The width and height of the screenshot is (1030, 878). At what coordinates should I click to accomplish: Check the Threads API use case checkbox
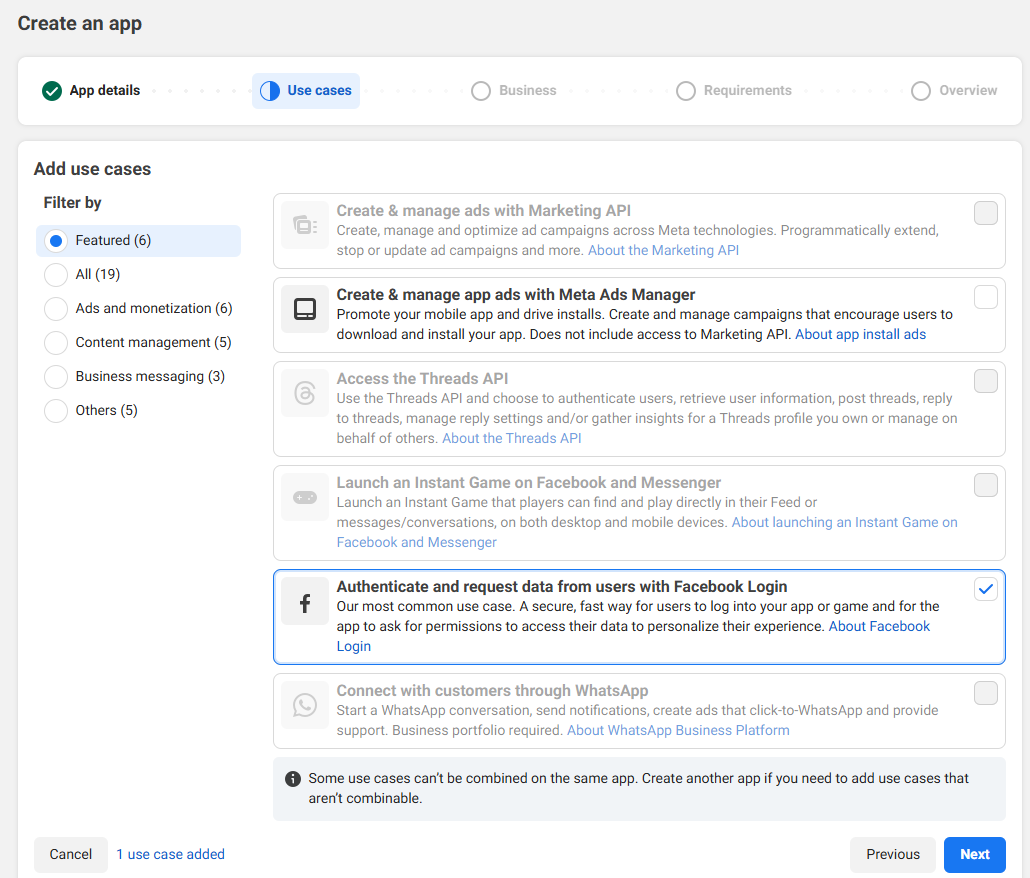click(x=986, y=381)
